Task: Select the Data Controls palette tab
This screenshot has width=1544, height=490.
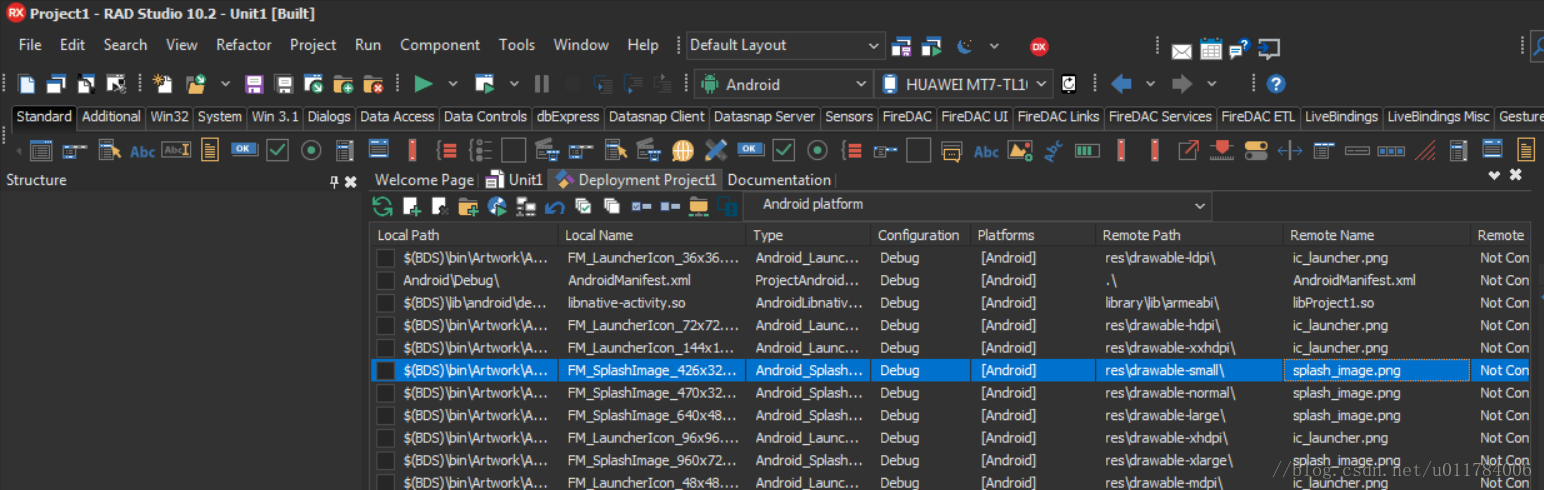Action: (x=485, y=117)
